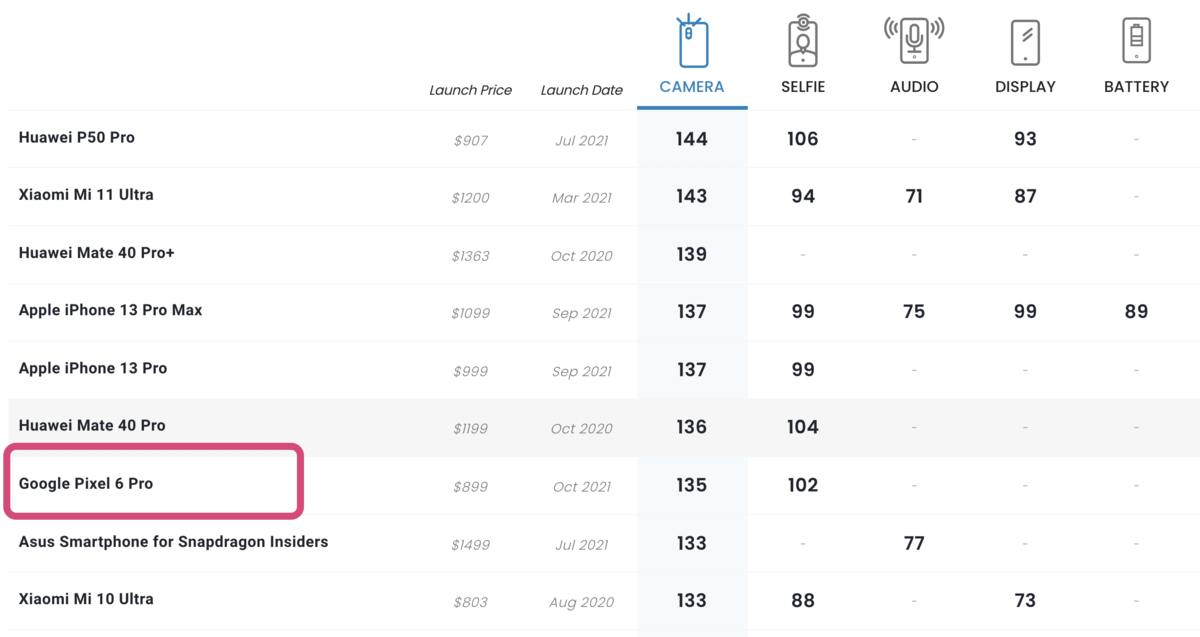Image resolution: width=1200 pixels, height=637 pixels.
Task: Open Apple iPhone 13 Pro Max entry
Action: tap(110, 310)
